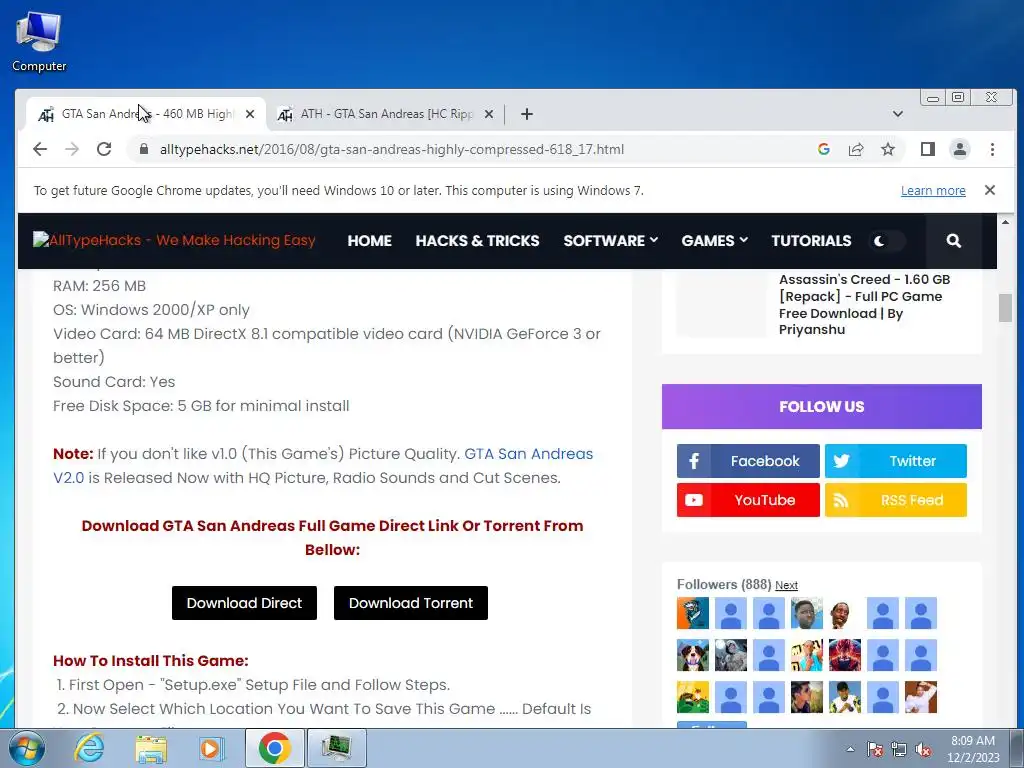Open the tab search dropdown arrow
Image resolution: width=1024 pixels, height=768 pixels.
pyautogui.click(x=897, y=114)
